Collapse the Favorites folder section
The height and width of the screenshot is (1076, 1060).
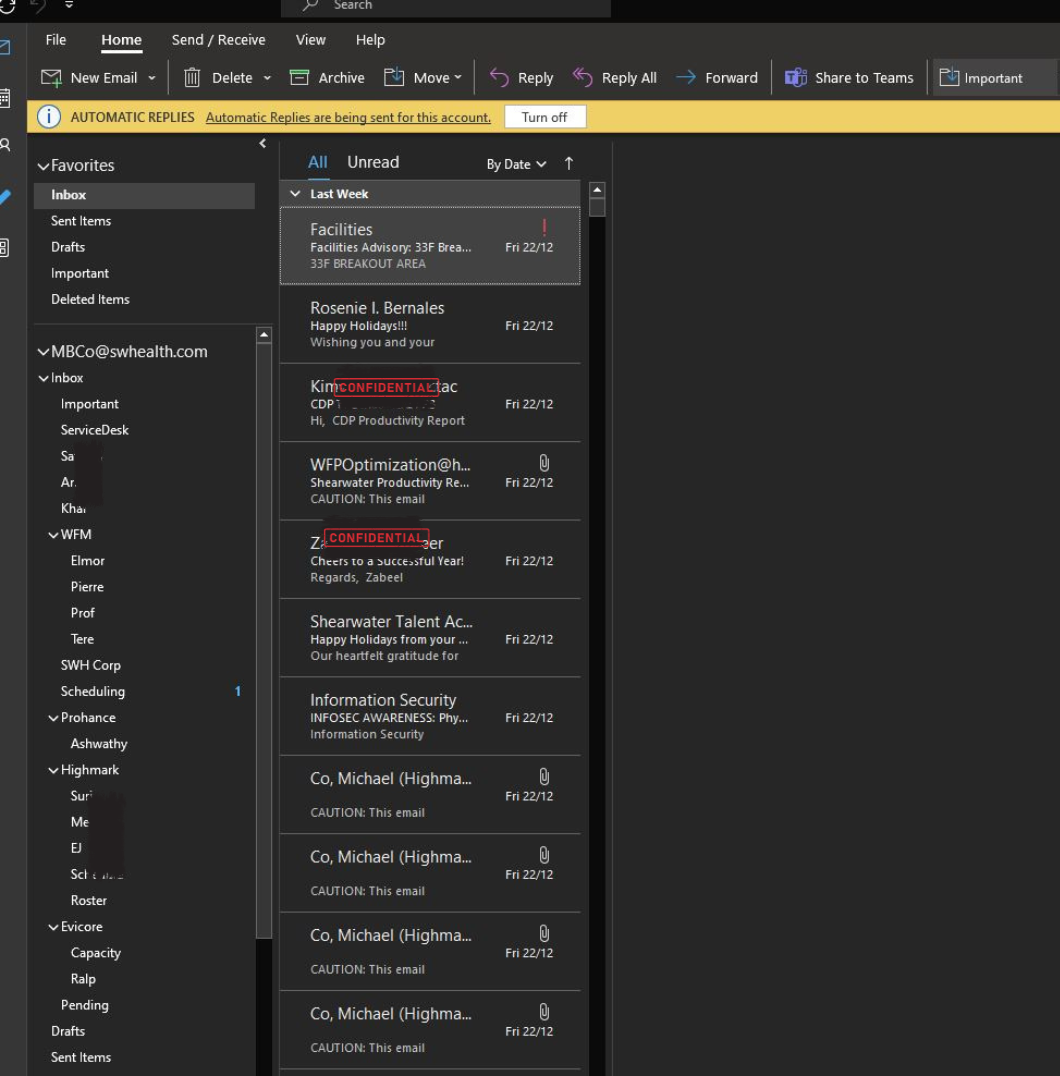43,166
